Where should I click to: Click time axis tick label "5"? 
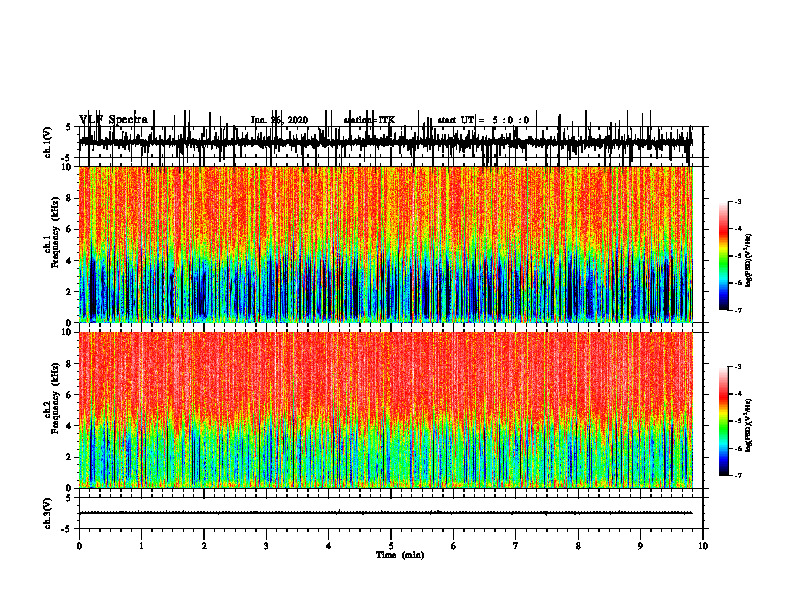coord(391,546)
